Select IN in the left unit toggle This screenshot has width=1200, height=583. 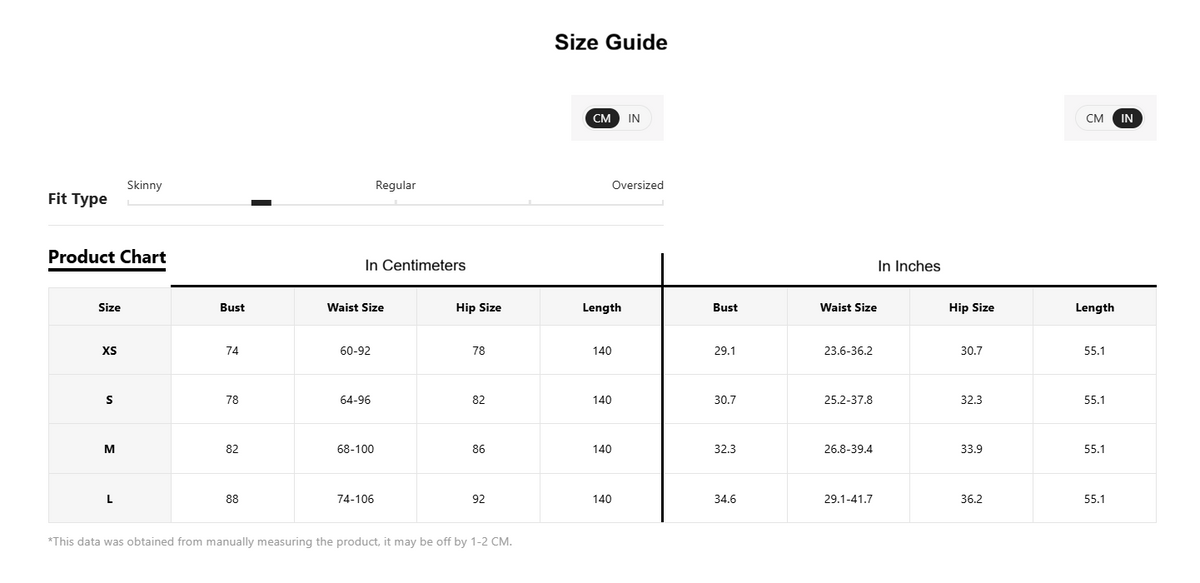point(634,118)
